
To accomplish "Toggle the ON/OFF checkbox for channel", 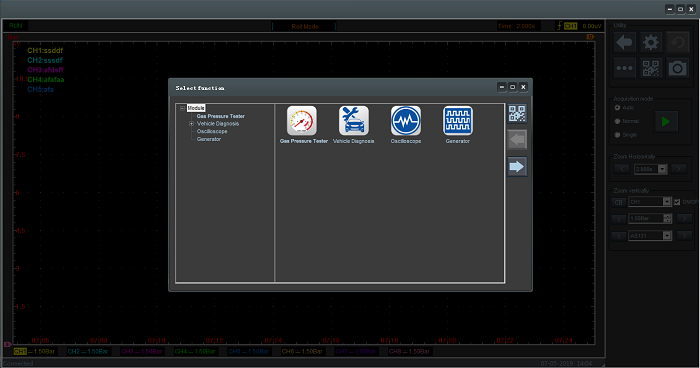I will (677, 202).
